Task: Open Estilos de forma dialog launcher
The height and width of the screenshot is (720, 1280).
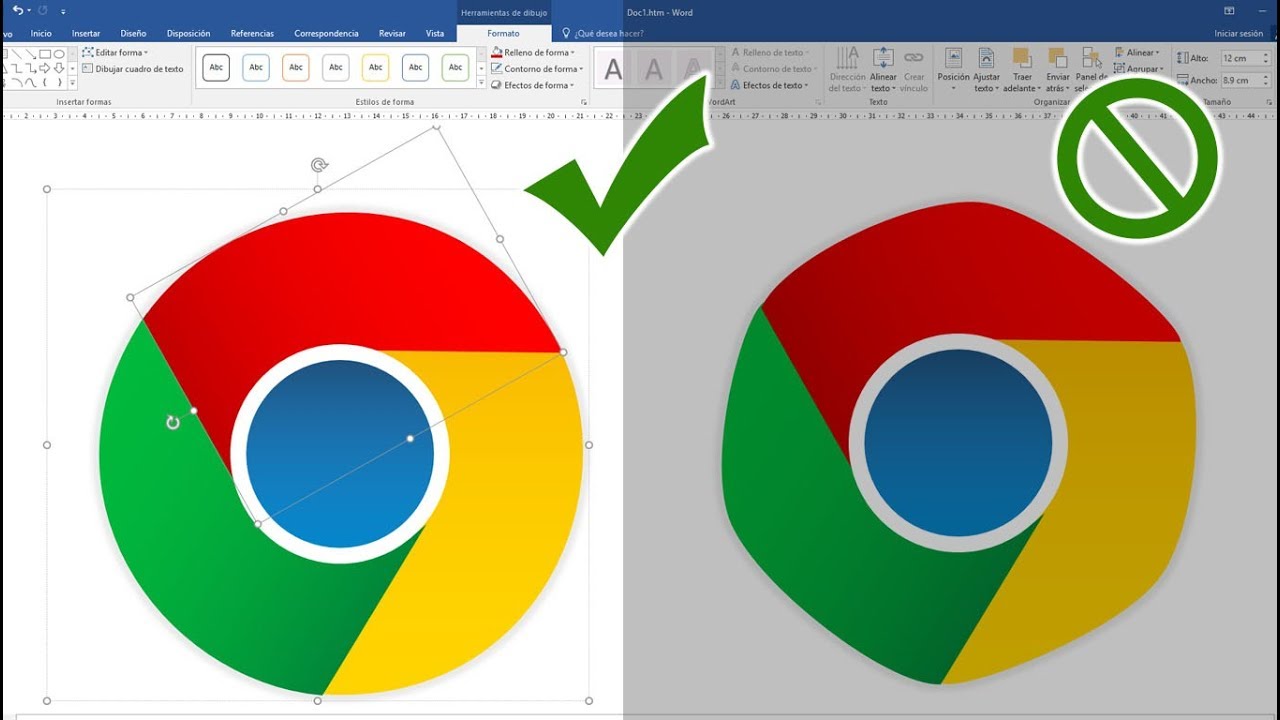Action: pyautogui.click(x=583, y=102)
